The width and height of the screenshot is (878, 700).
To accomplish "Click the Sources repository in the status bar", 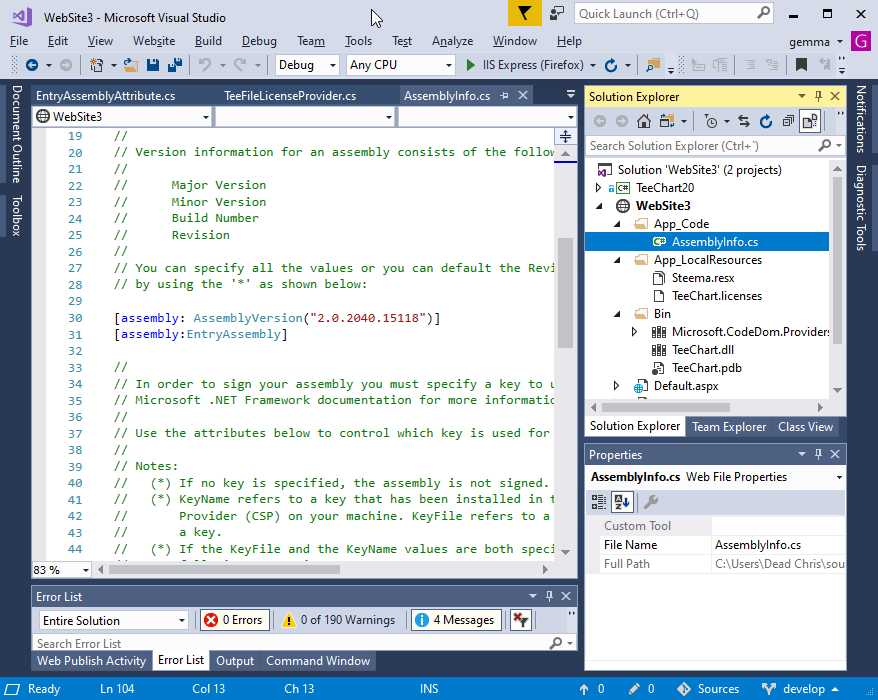I will pos(708,689).
